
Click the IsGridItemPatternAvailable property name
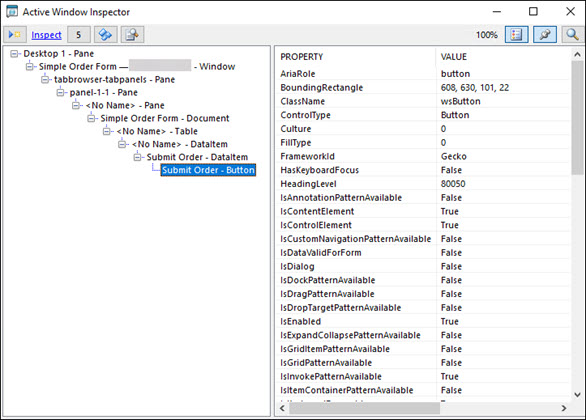click(335, 349)
